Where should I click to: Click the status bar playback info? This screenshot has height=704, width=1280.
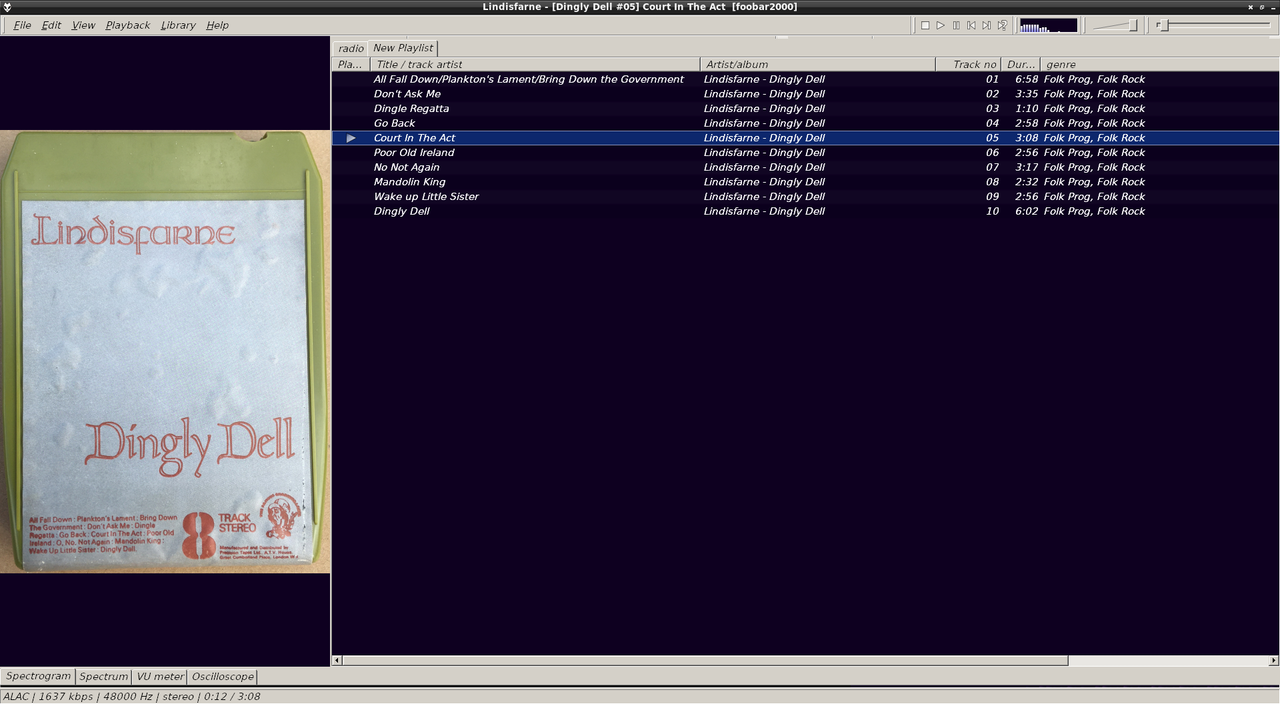(x=132, y=696)
